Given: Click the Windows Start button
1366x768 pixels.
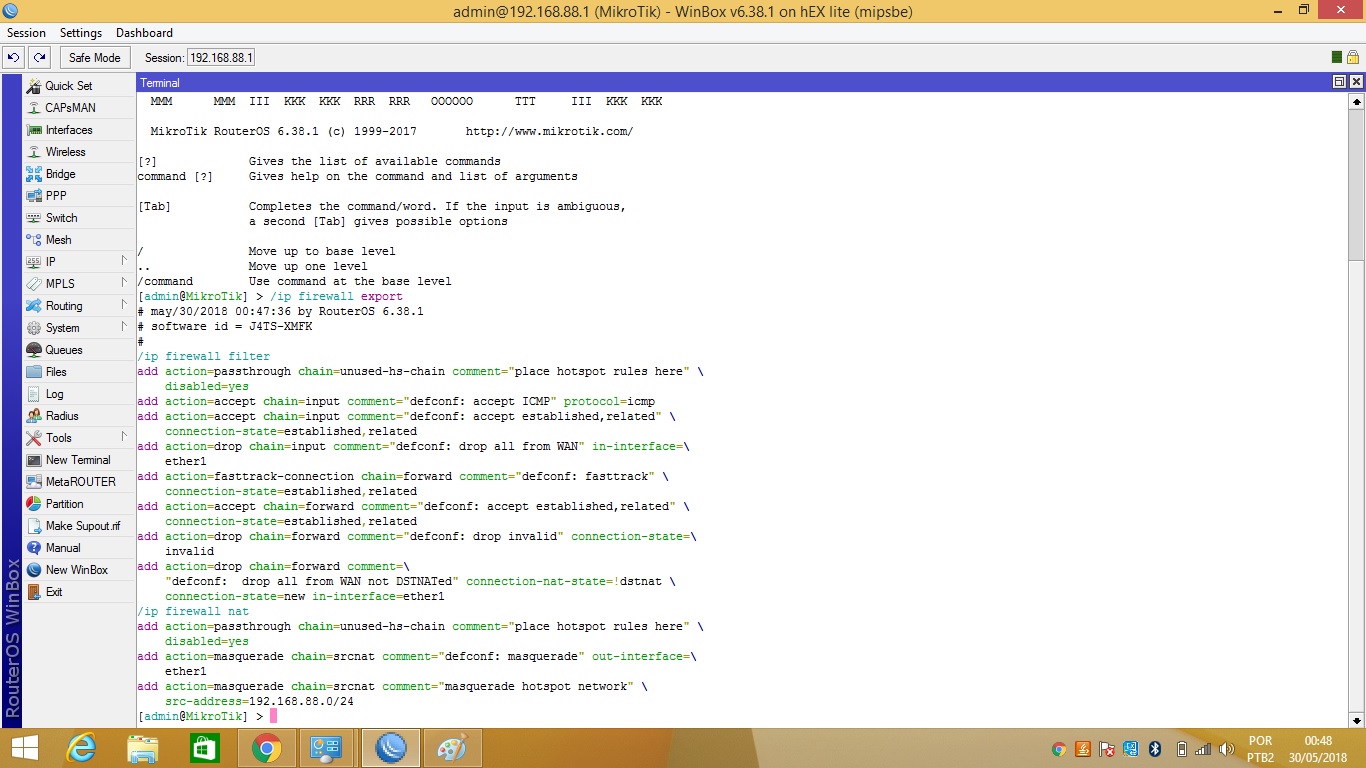Looking at the screenshot, I should 25,748.
